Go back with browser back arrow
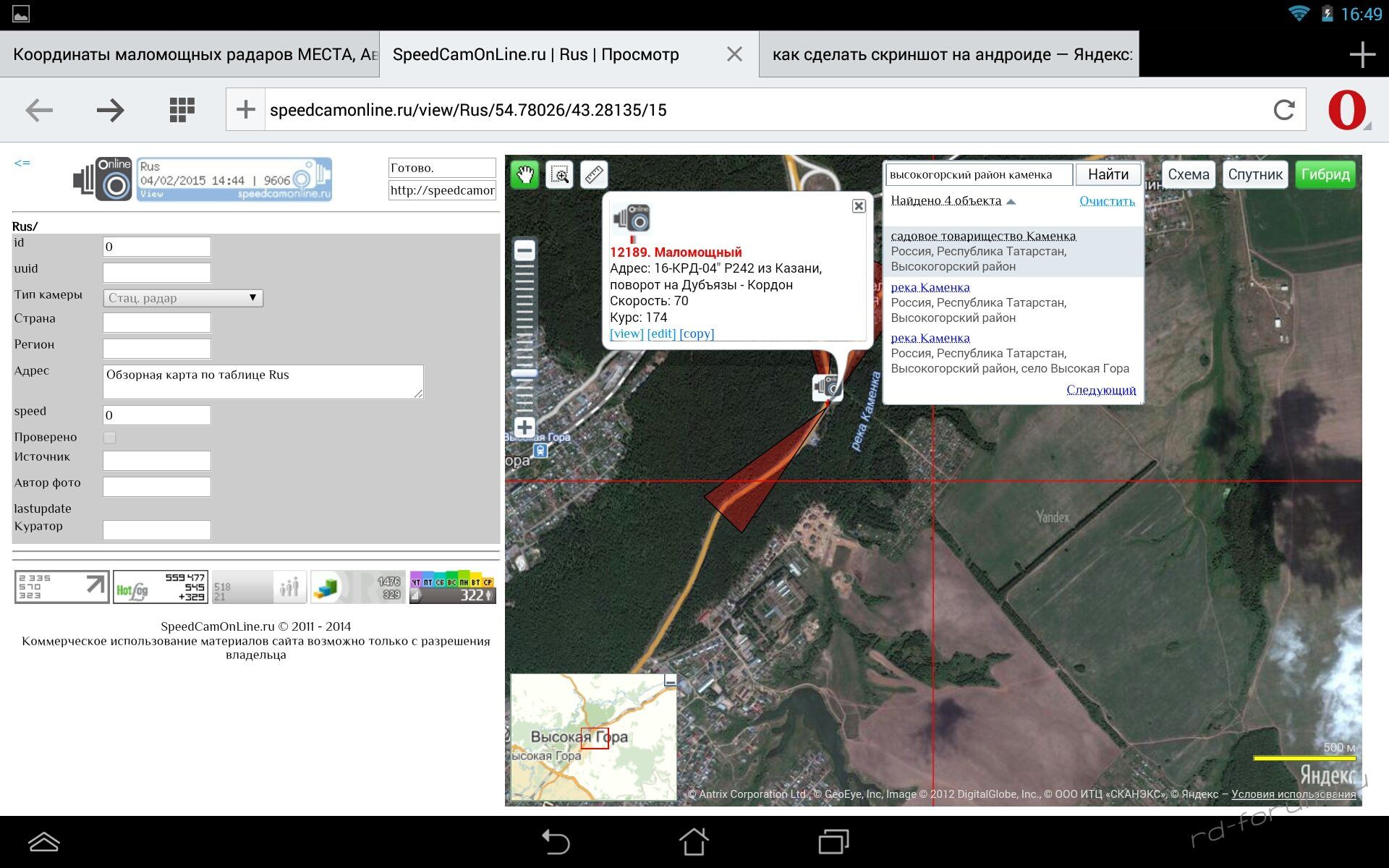The image size is (1389, 868). (39, 110)
